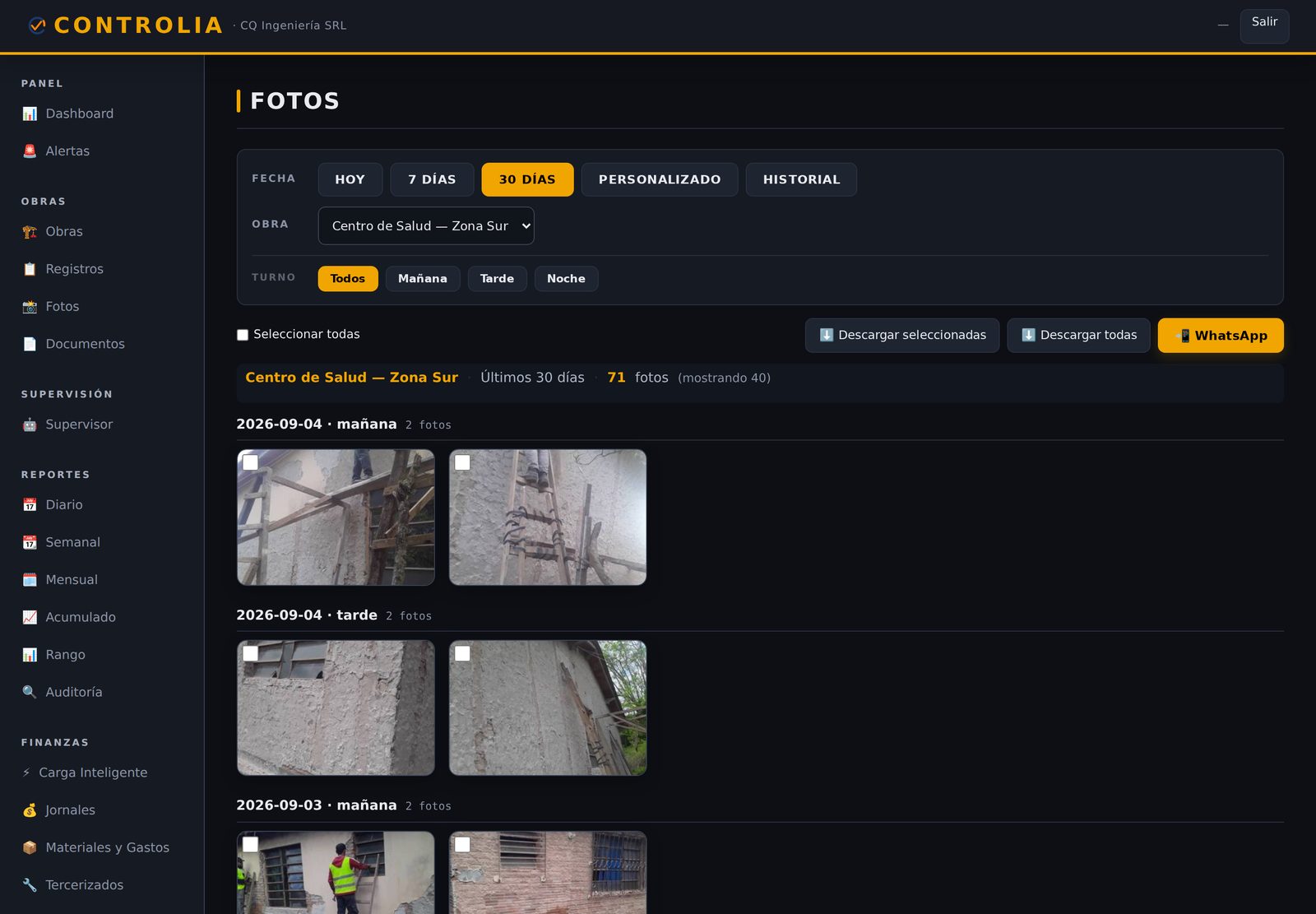Click the Acumulado trend chart icon
Image resolution: width=1316 pixels, height=914 pixels.
coord(30,617)
